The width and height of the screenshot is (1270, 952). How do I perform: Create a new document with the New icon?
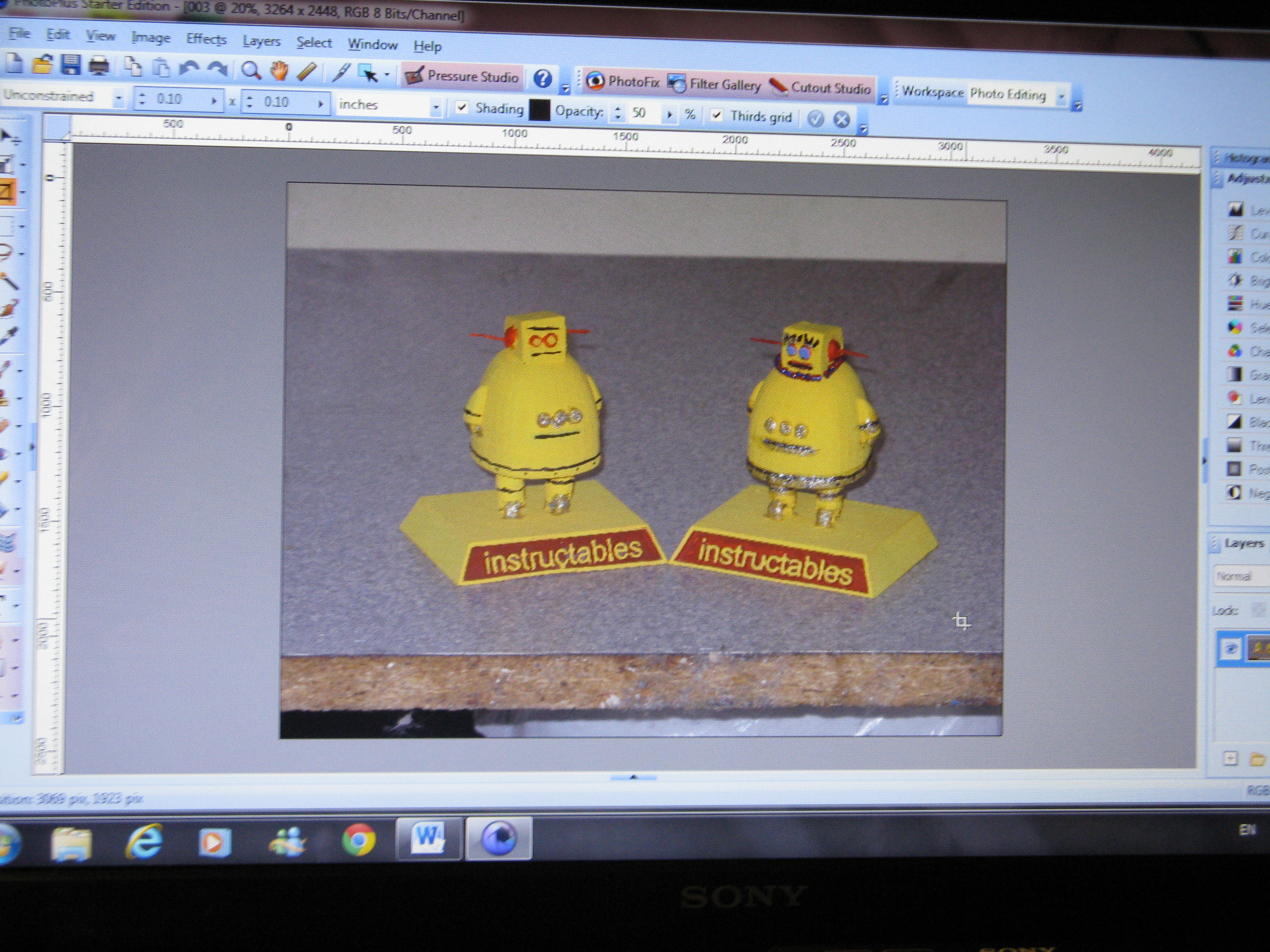(x=13, y=64)
